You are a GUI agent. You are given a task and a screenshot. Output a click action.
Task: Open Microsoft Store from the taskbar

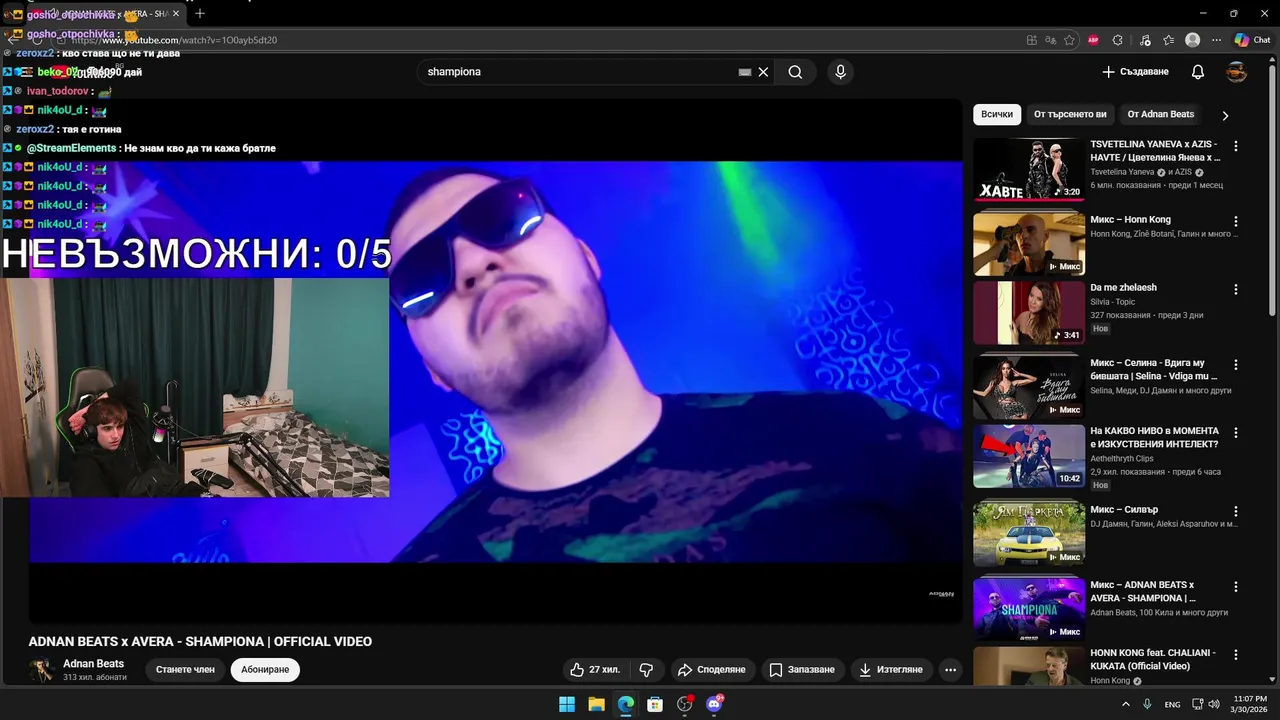[x=655, y=704]
